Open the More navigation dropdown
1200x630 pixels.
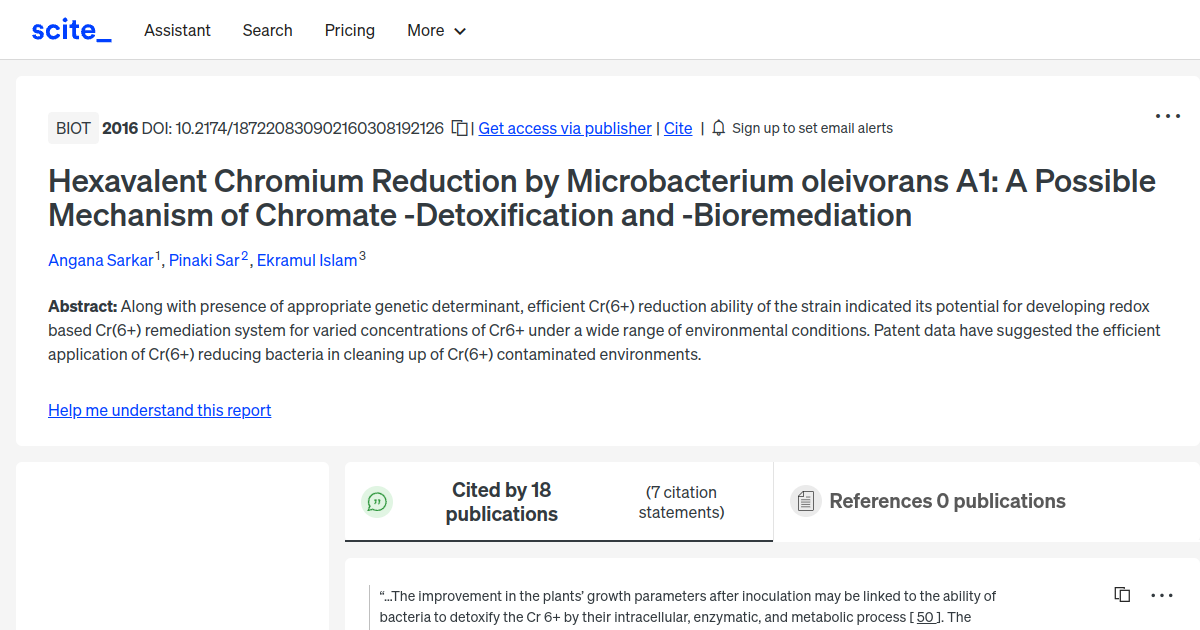436,30
